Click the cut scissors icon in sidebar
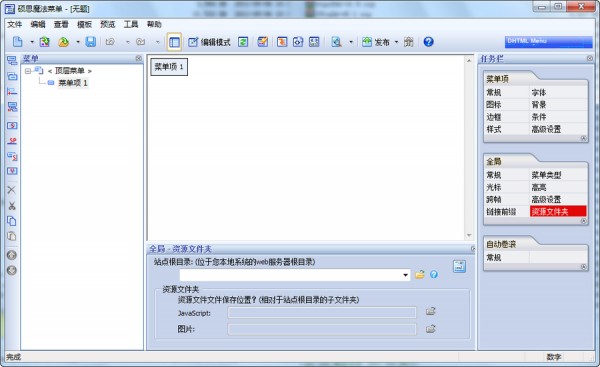This screenshot has width=600, height=367. 12,206
